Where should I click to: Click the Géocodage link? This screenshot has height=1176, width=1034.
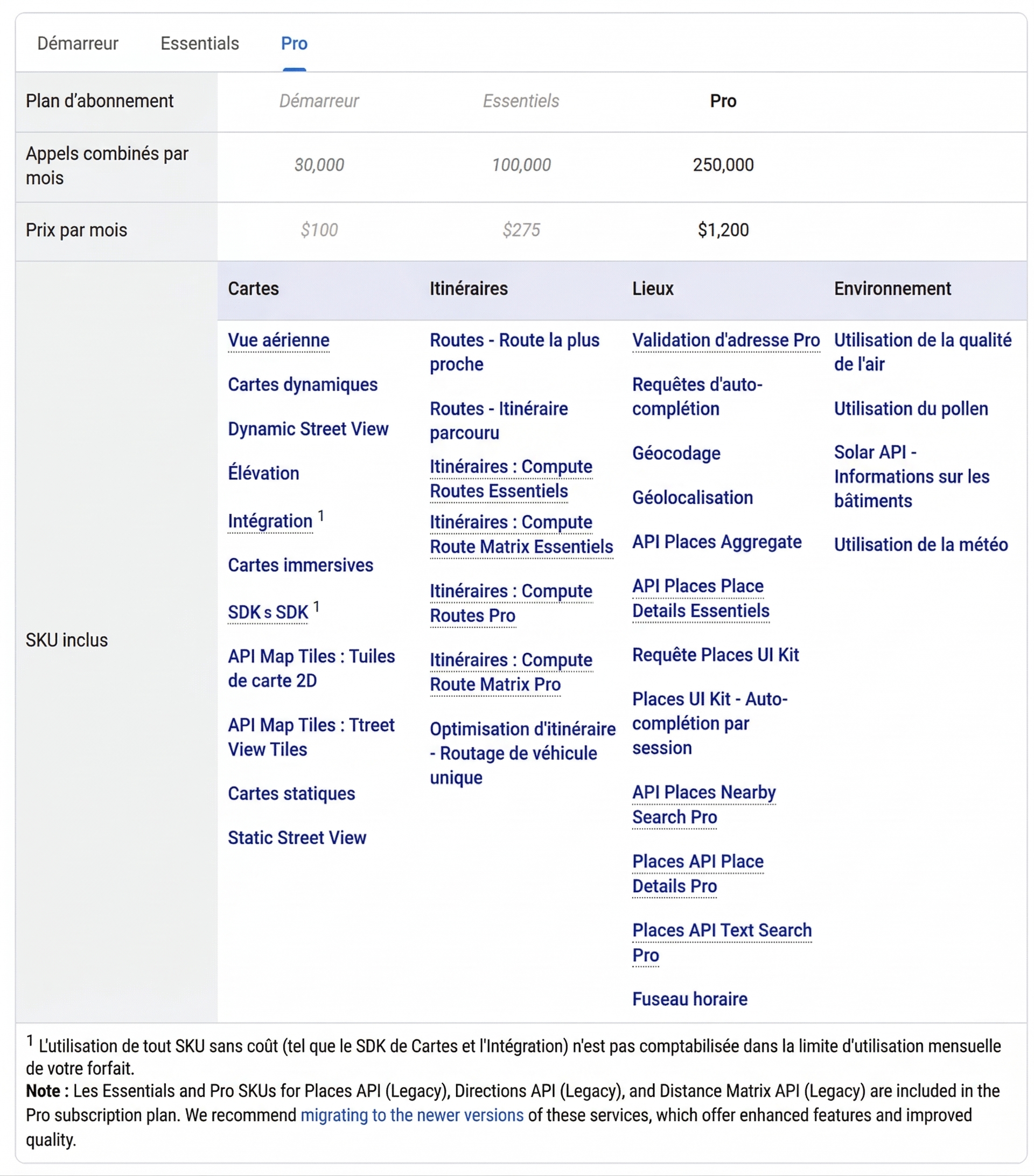(x=675, y=453)
